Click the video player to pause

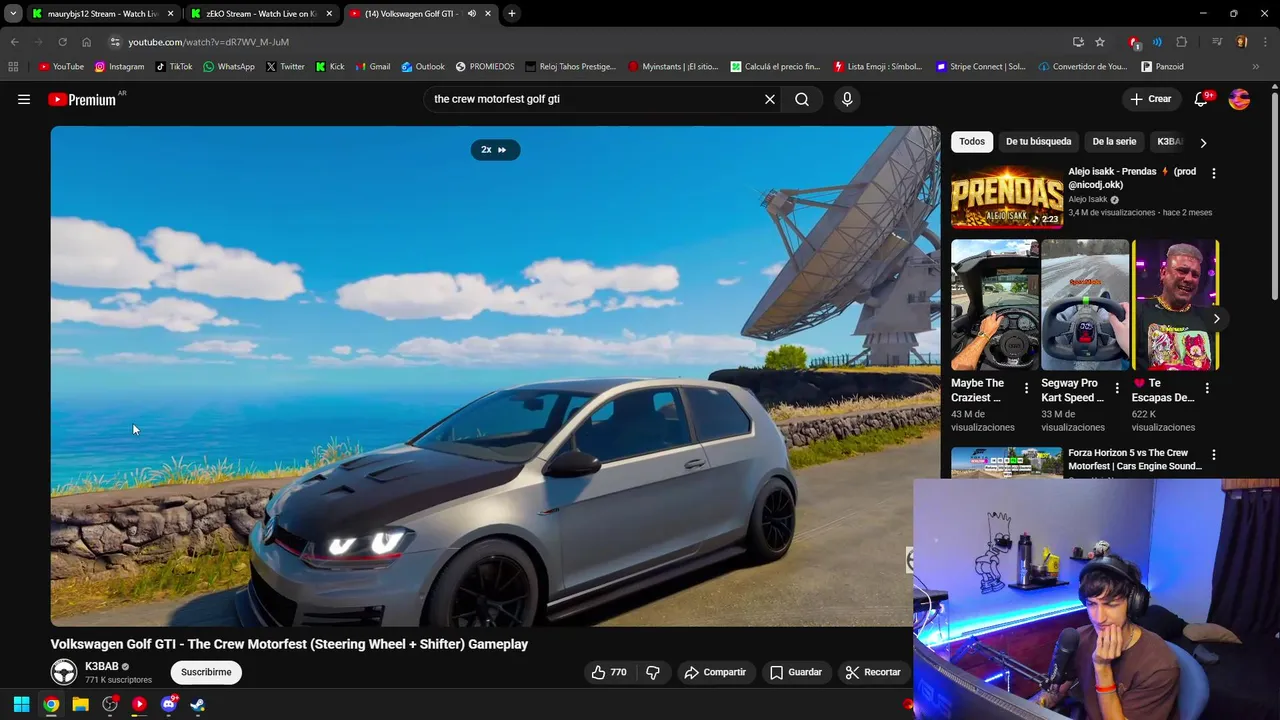pyautogui.click(x=495, y=376)
